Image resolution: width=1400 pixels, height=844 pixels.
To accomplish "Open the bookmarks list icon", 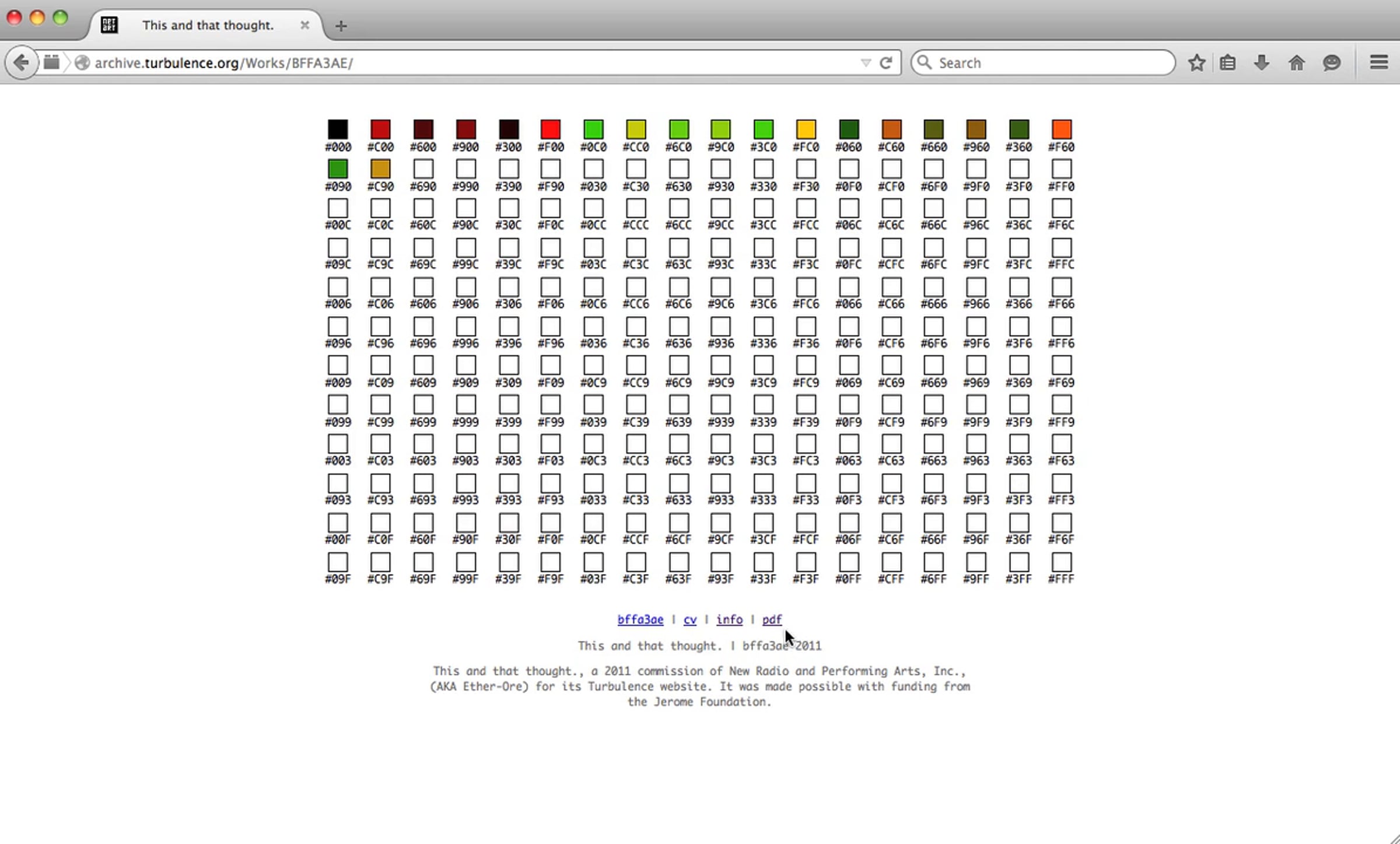I will (x=1228, y=62).
